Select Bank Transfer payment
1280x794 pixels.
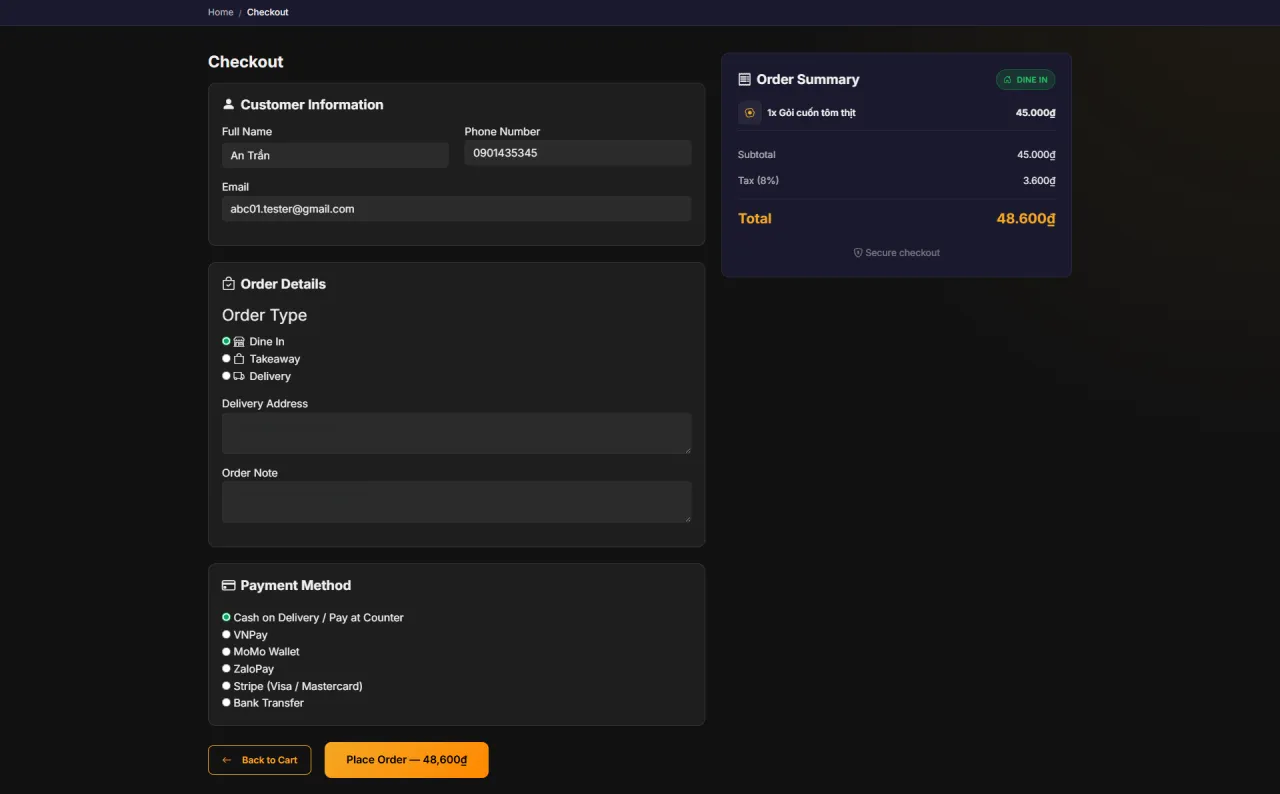tap(226, 702)
